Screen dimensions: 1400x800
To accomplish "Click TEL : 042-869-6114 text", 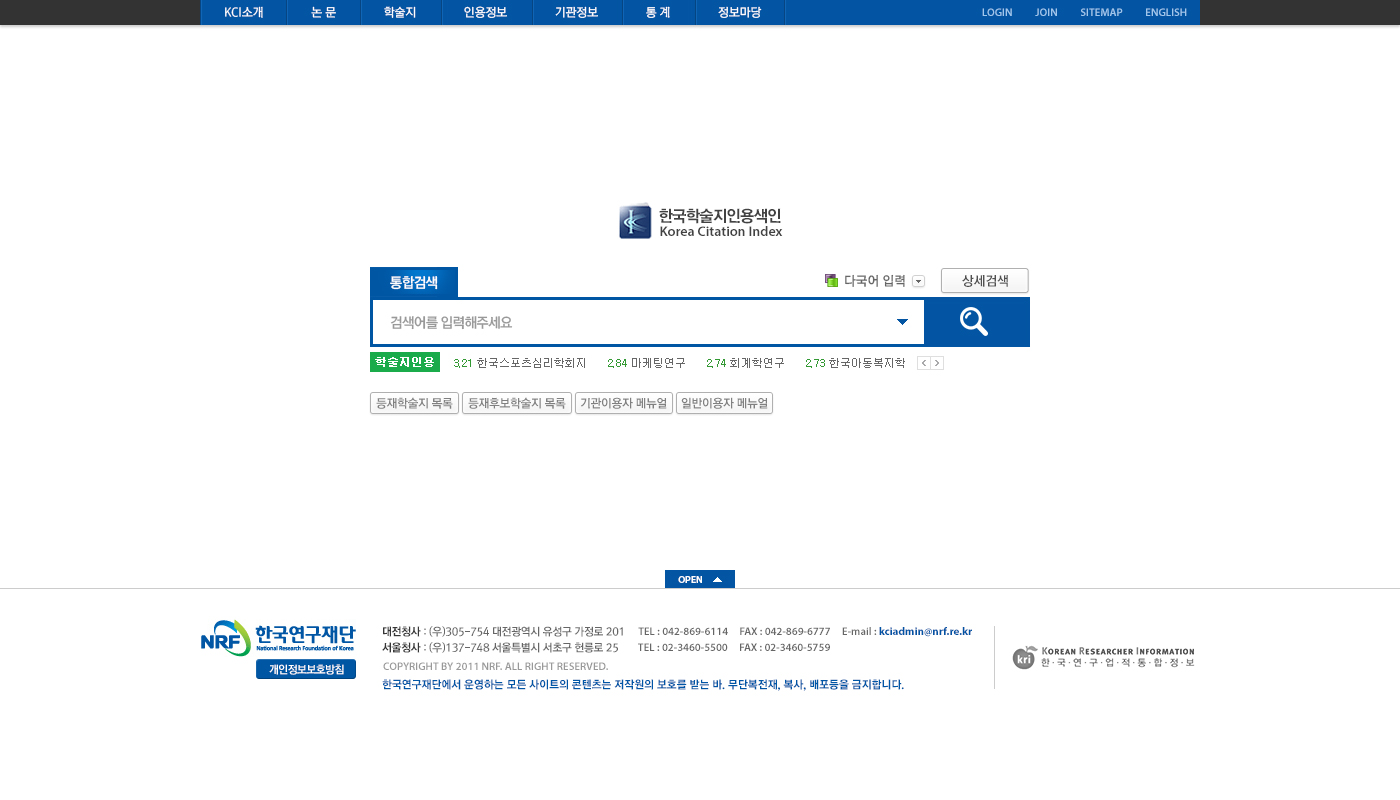I will (x=683, y=631).
